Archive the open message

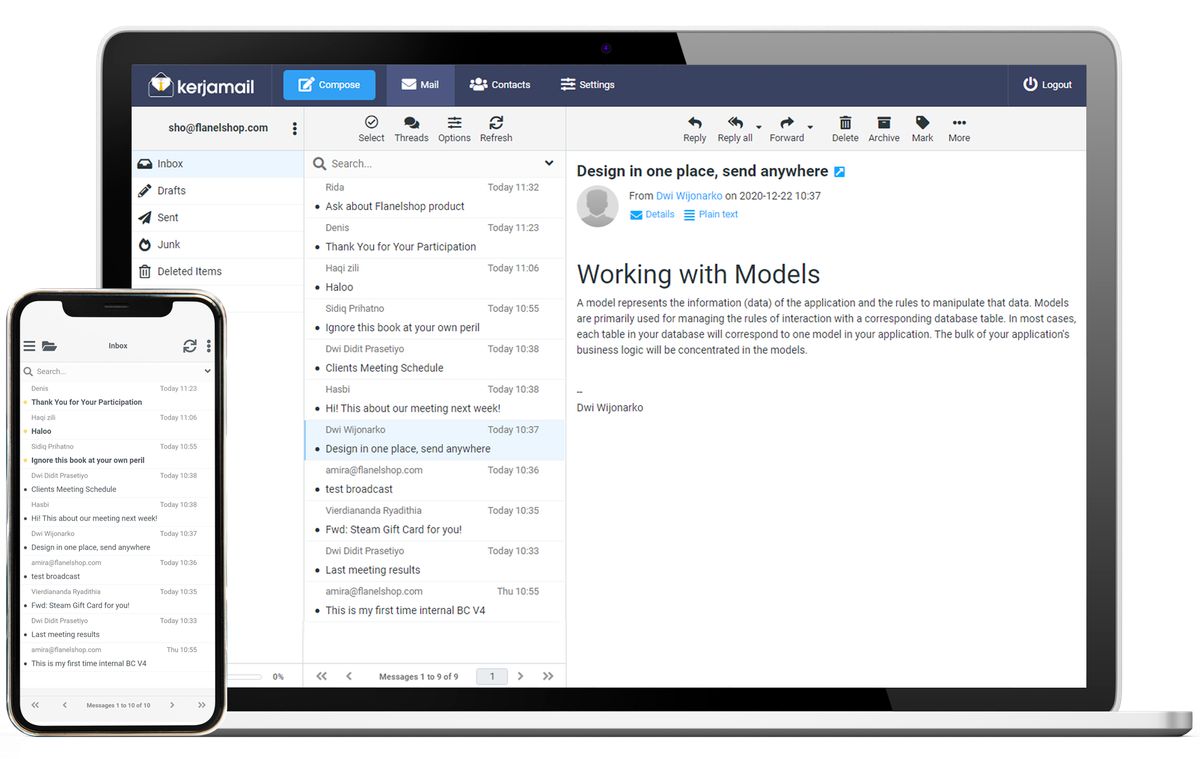click(883, 128)
